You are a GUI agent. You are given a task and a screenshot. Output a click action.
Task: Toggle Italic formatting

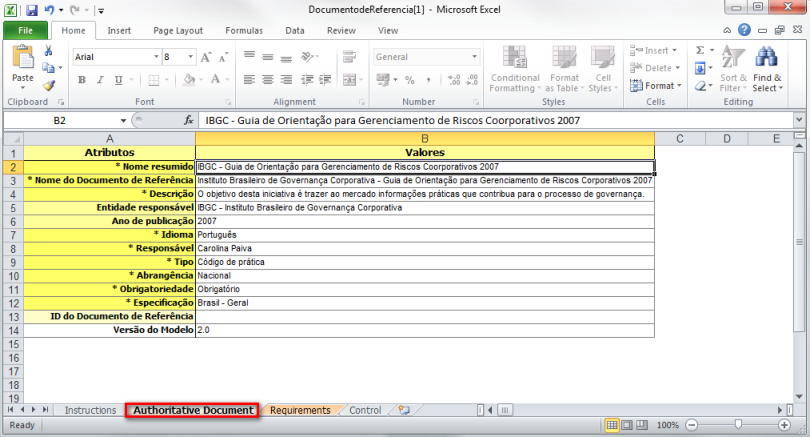[100, 80]
